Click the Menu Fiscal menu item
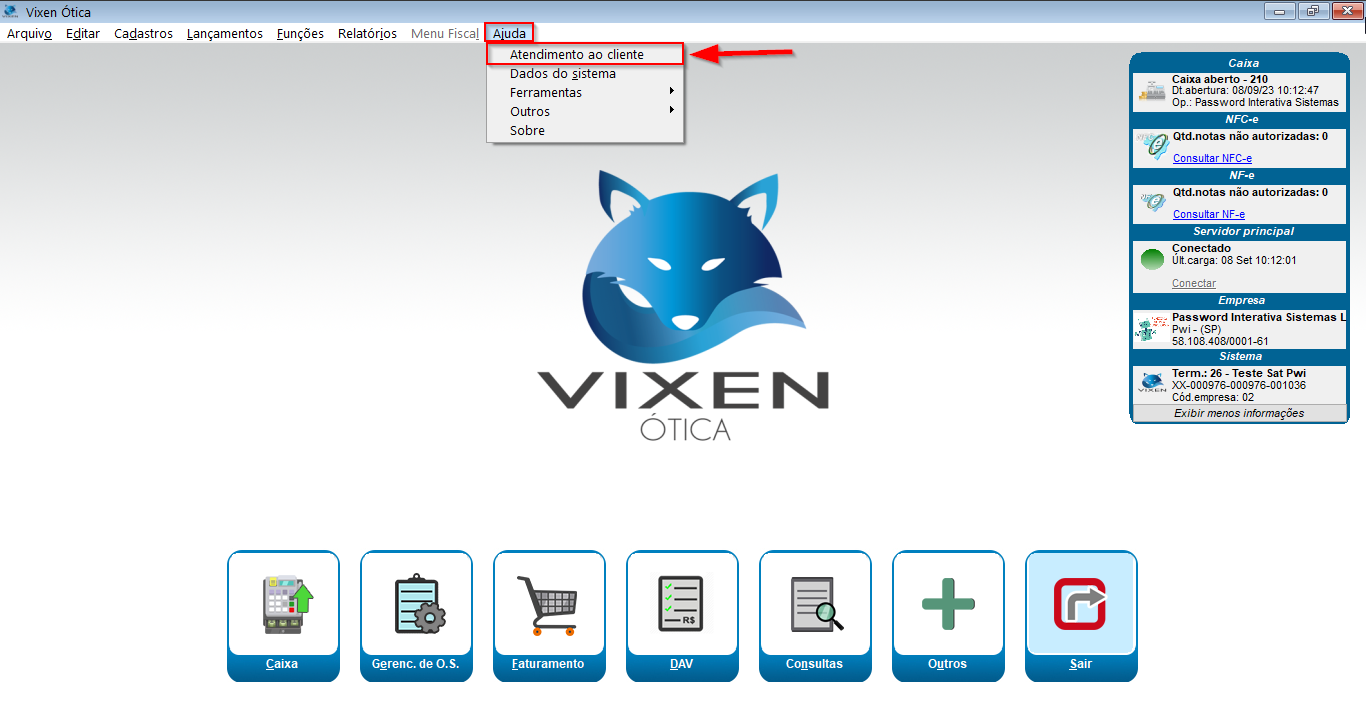Viewport: 1366px width, 715px height. tap(445, 33)
